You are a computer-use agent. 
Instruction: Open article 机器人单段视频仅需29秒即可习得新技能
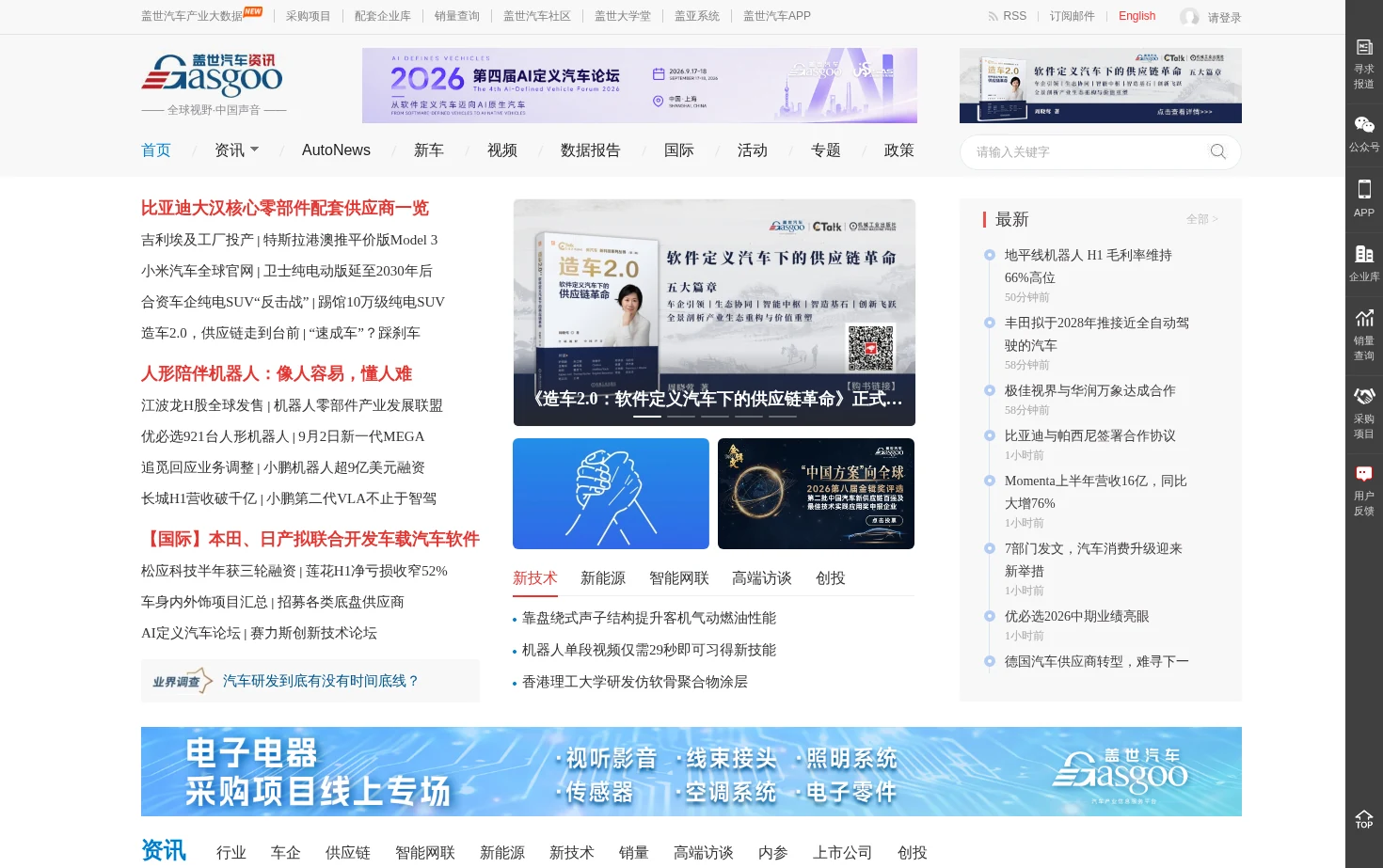tap(649, 650)
